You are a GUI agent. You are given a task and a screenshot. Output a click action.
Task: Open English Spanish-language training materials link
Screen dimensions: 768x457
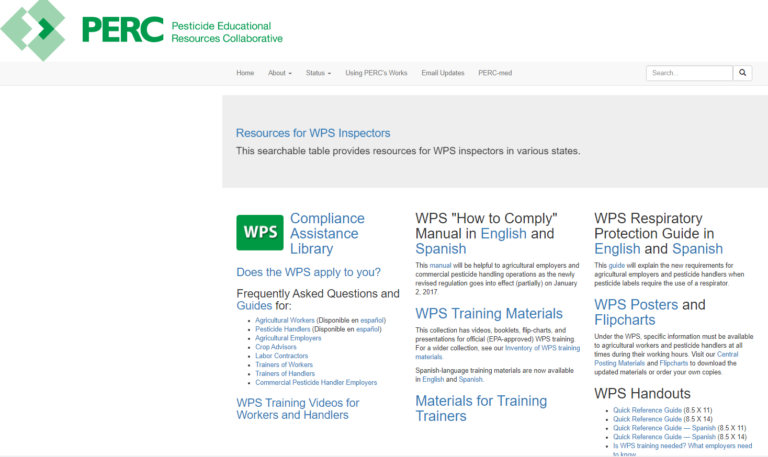click(x=433, y=380)
